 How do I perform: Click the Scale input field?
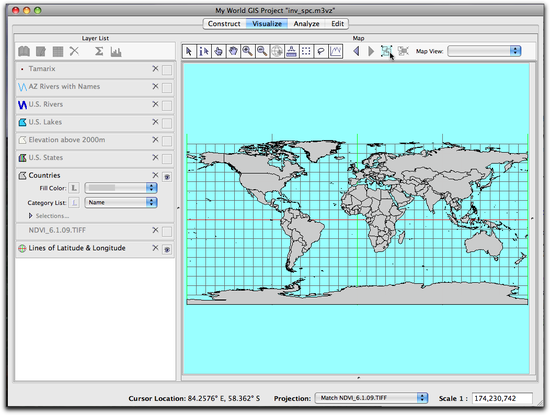pyautogui.click(x=502, y=398)
